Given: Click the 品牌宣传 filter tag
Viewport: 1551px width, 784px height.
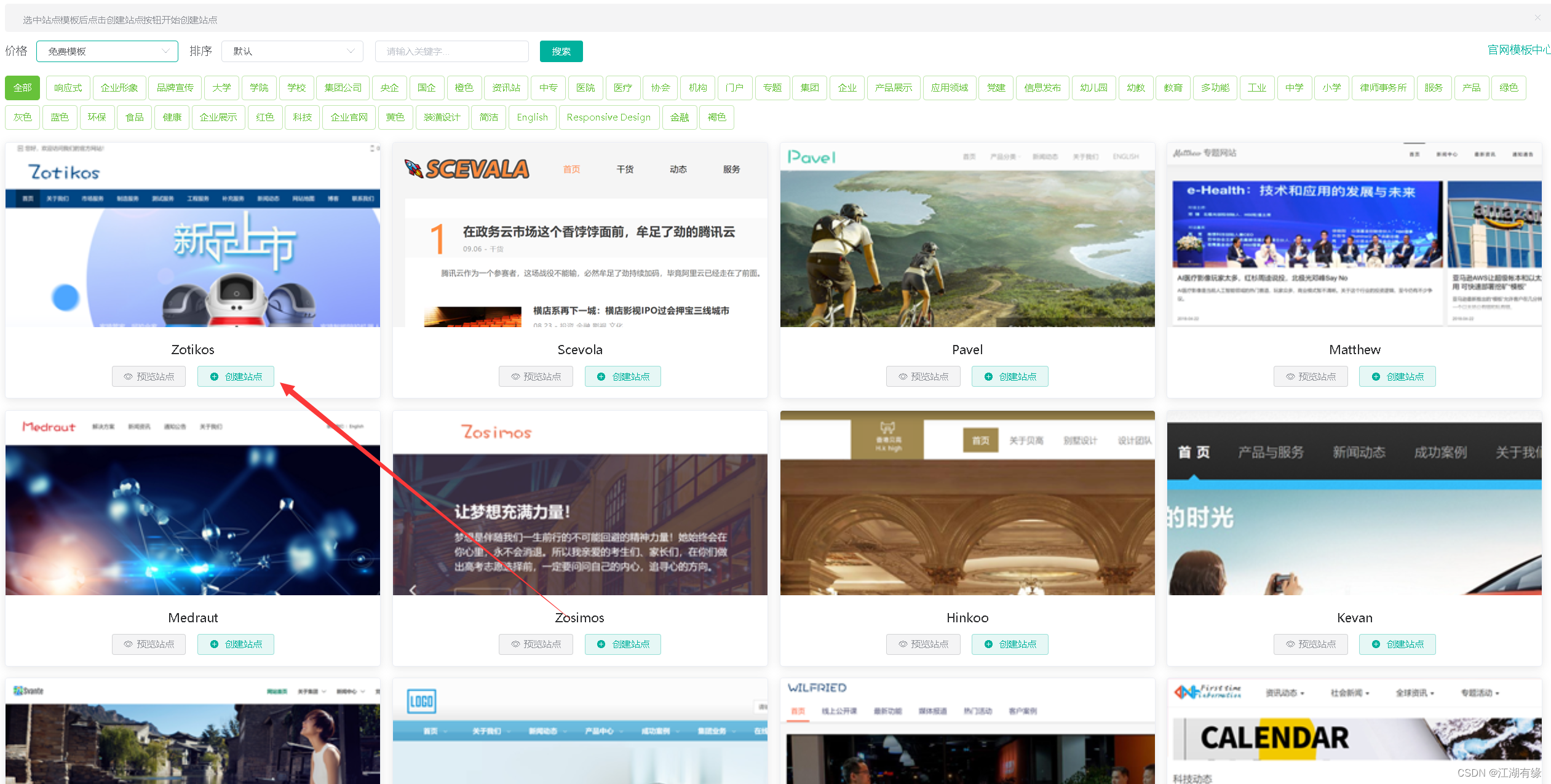Looking at the screenshot, I should click(172, 89).
